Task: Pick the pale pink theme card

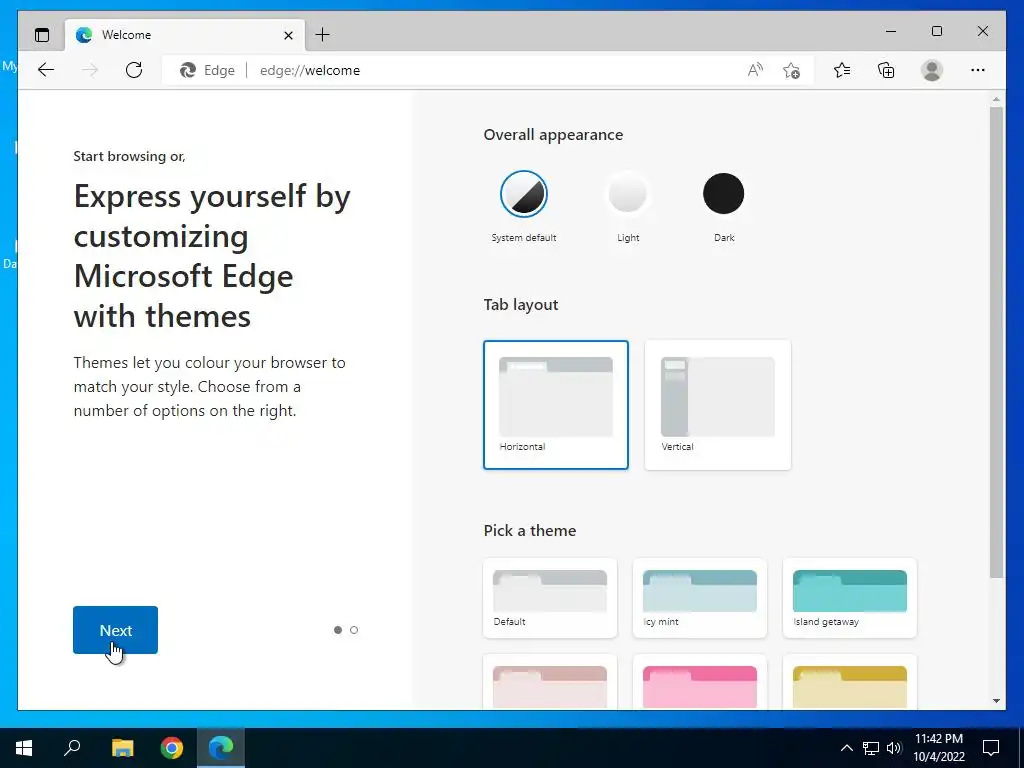Action: [x=550, y=682]
